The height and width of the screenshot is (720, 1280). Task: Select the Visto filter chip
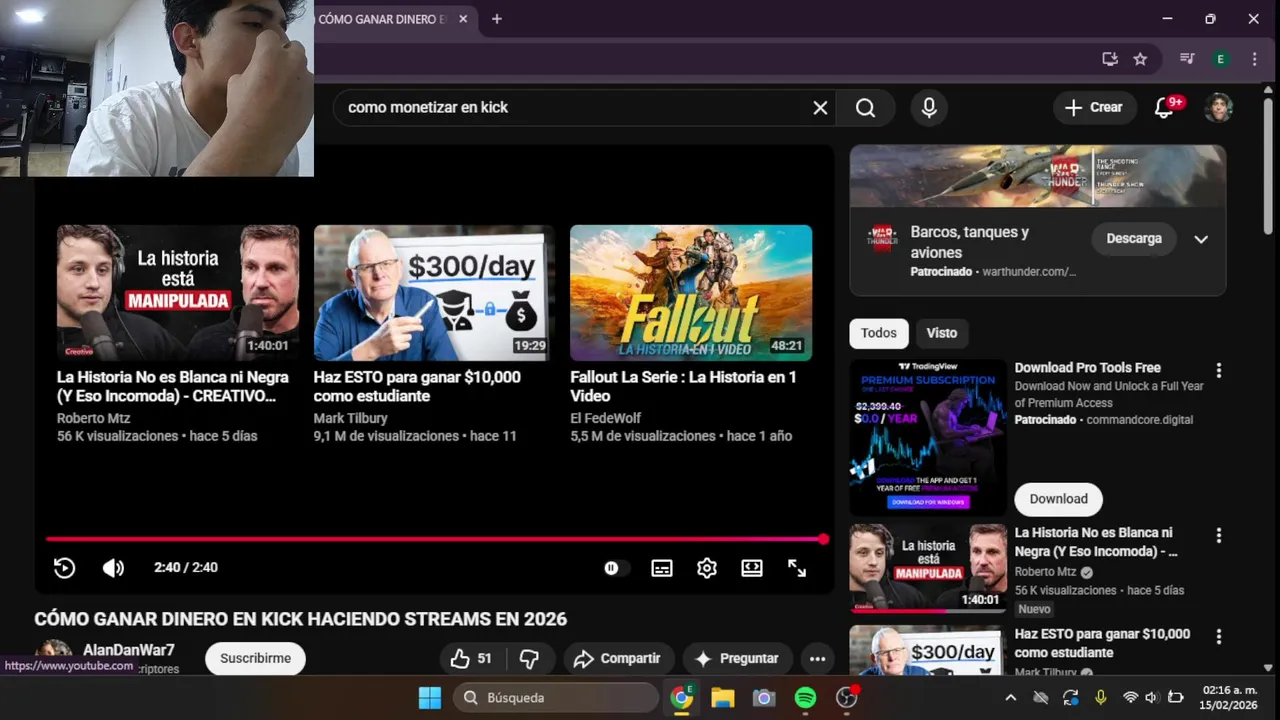coord(941,333)
